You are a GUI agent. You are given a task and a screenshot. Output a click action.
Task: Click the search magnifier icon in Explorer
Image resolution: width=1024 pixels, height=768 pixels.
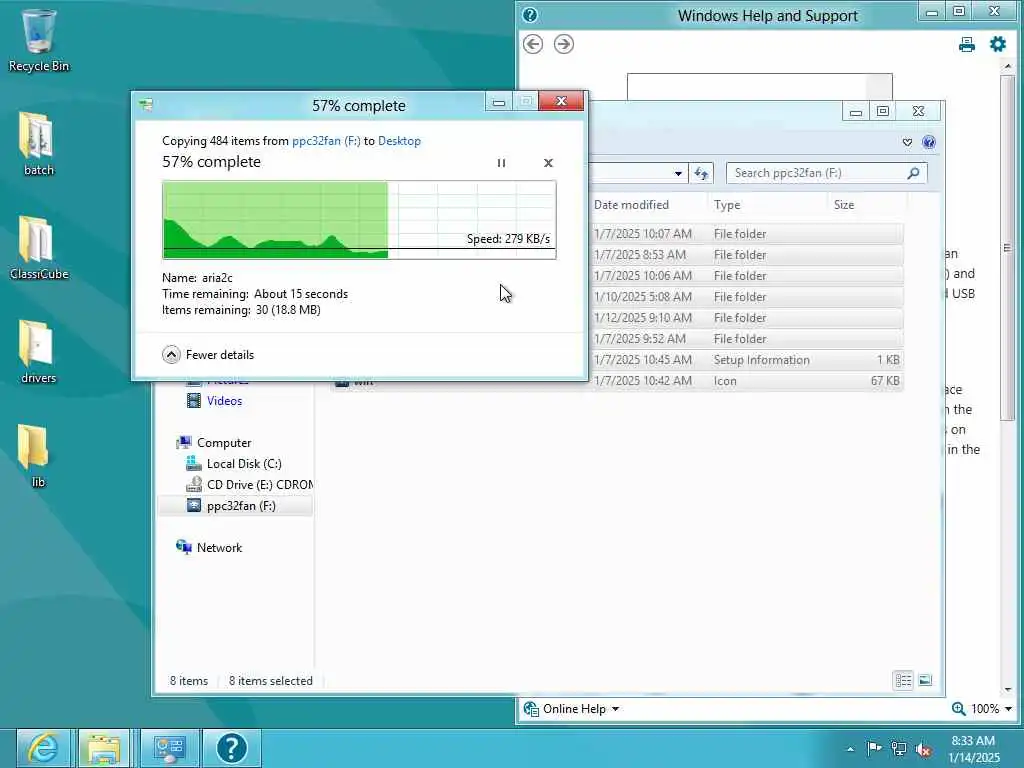click(914, 173)
